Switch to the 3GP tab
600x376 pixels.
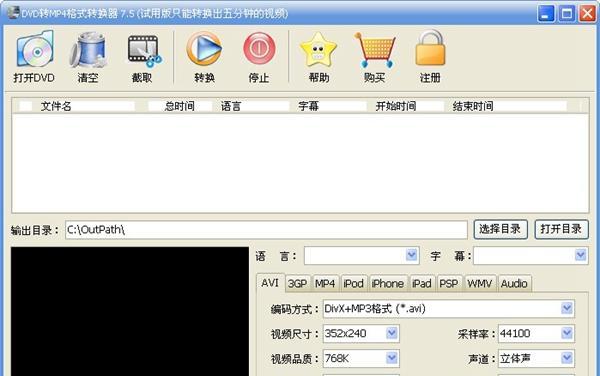tap(297, 284)
